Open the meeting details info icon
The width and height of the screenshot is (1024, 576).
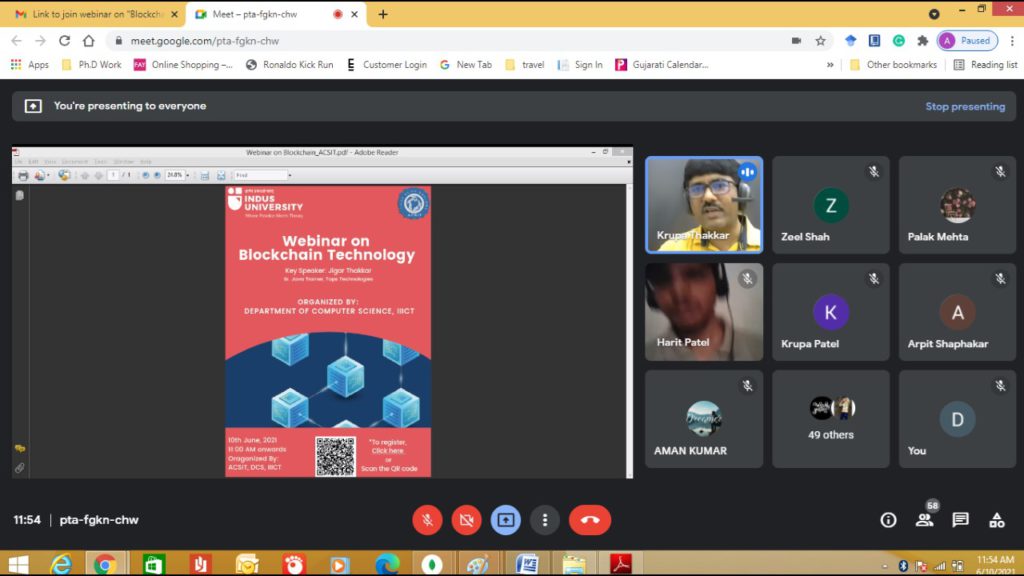(888, 520)
